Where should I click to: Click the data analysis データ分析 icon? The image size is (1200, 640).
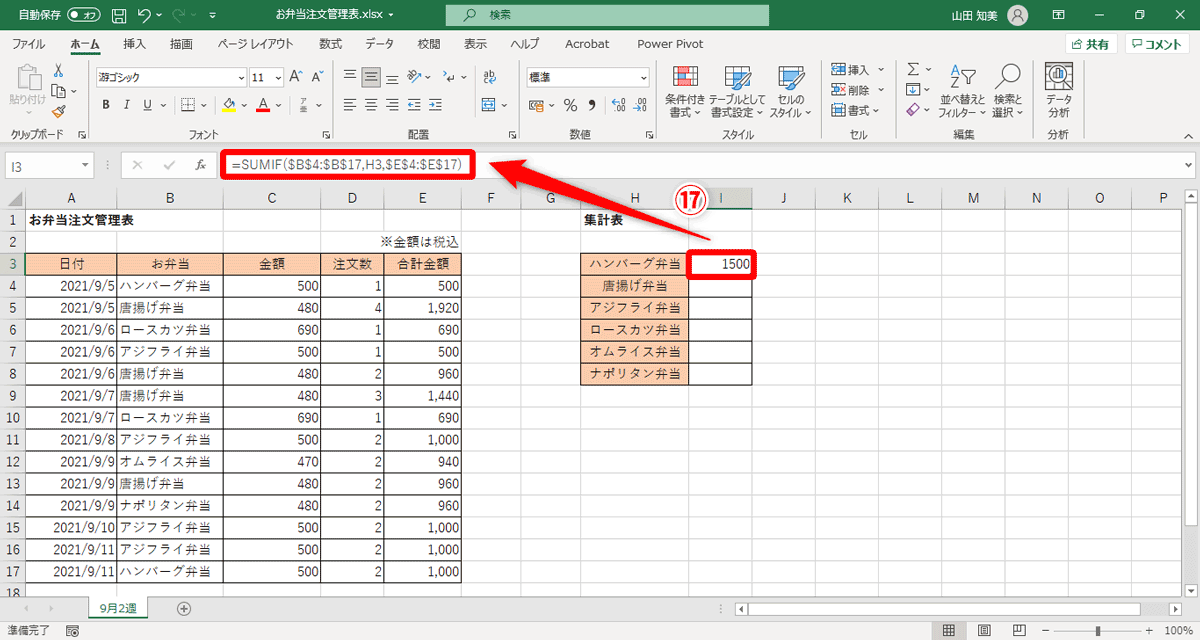pyautogui.click(x=1059, y=92)
